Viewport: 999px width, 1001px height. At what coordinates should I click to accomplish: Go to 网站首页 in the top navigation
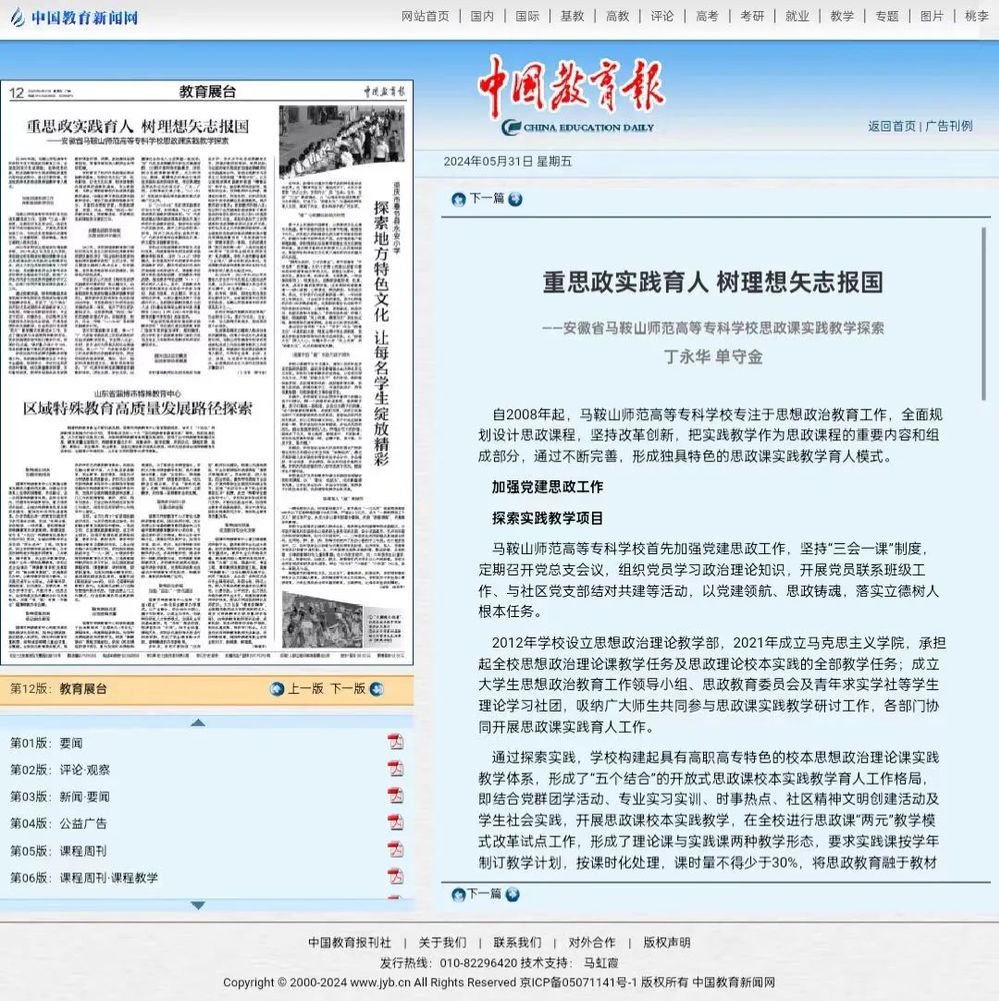pos(425,16)
